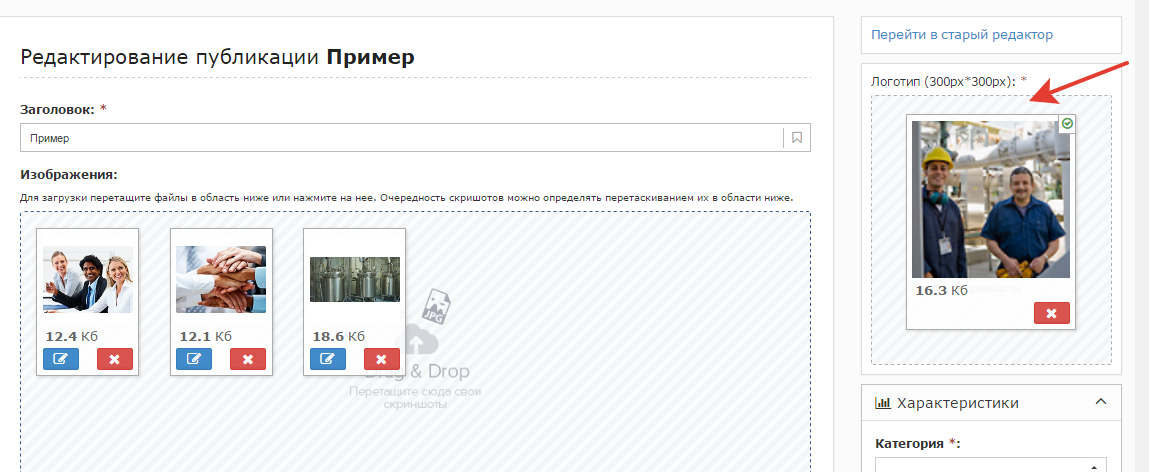
Task: Click the Характеристики chart icon
Action: click(x=883, y=403)
